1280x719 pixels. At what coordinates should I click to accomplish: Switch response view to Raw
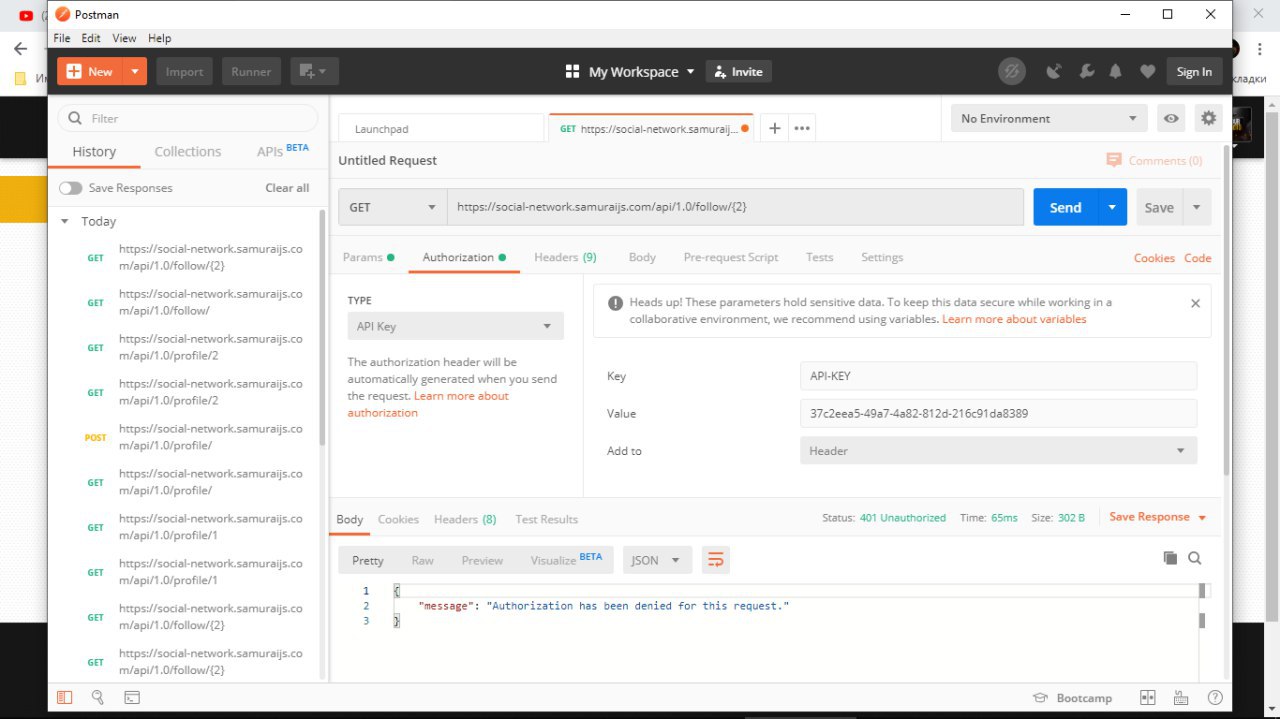tap(422, 560)
